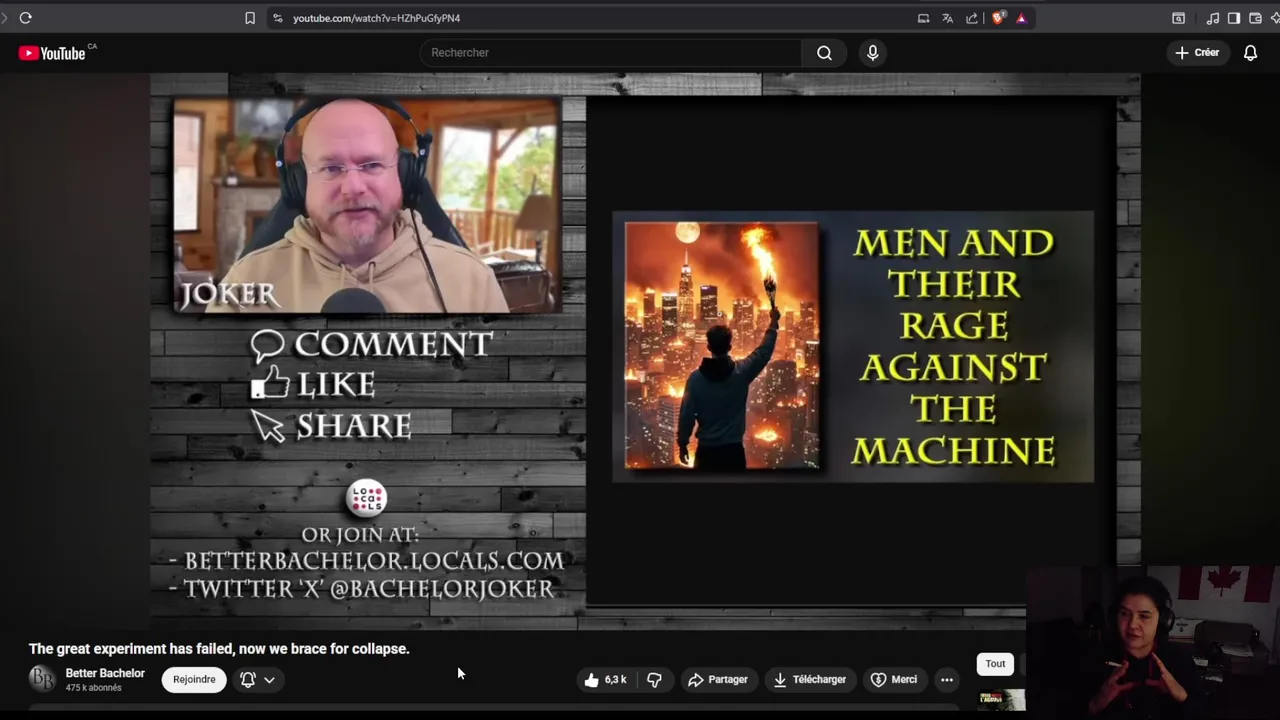
Task: Click the '475 k abonnés' subscriber count
Action: [x=93, y=688]
